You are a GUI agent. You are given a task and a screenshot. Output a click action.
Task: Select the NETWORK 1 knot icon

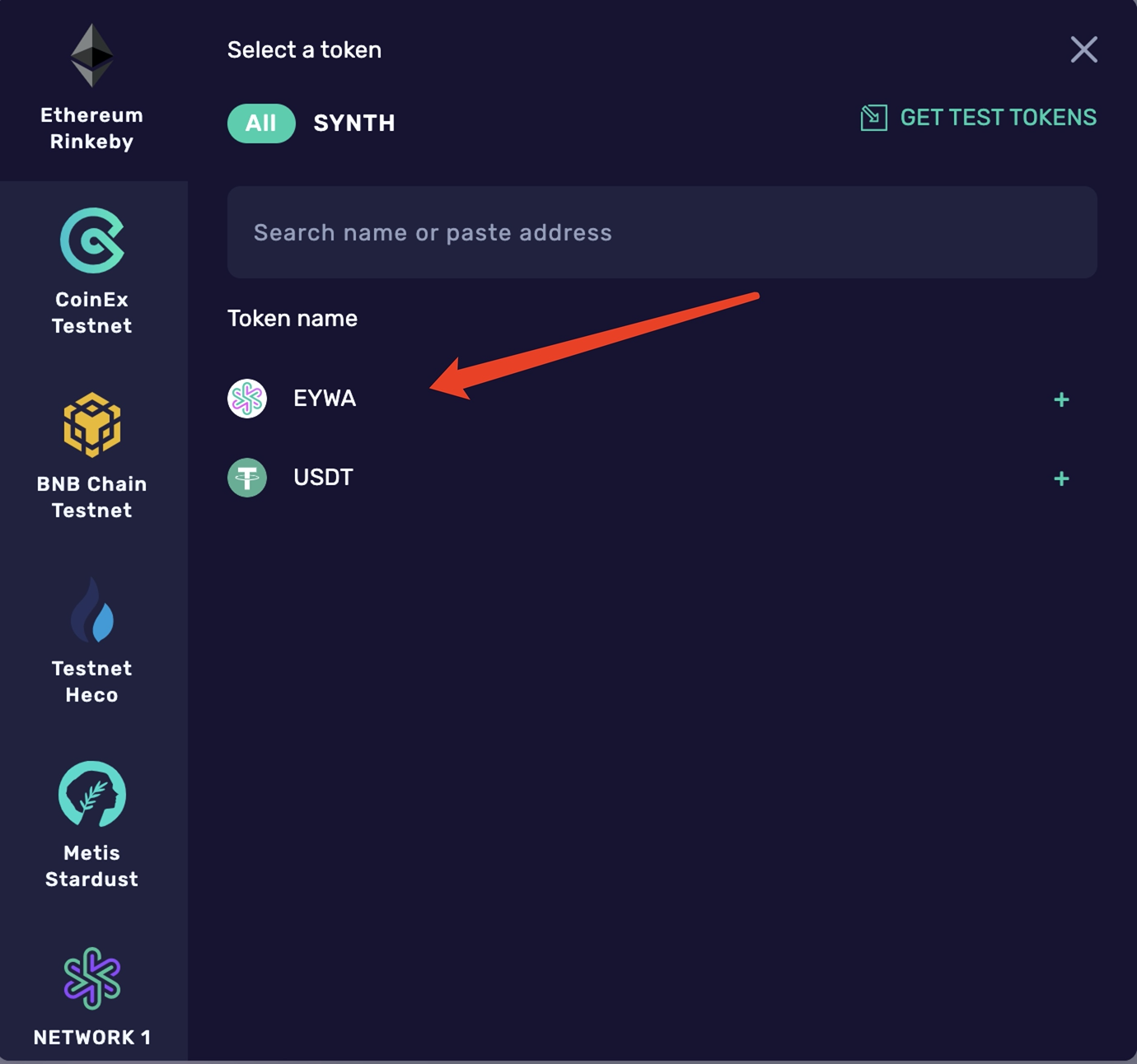(x=91, y=978)
